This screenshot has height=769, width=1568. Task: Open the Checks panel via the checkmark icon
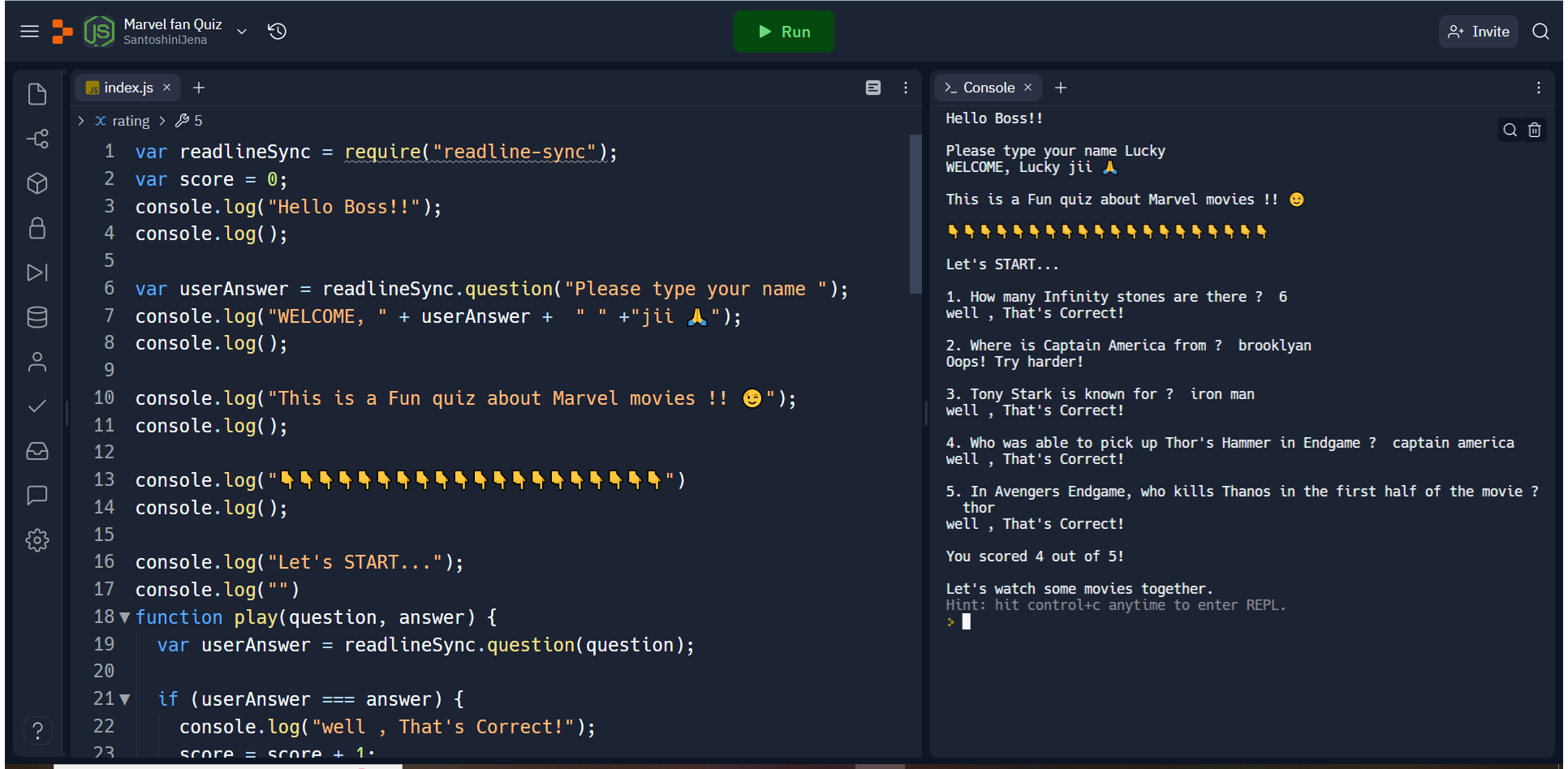click(37, 406)
